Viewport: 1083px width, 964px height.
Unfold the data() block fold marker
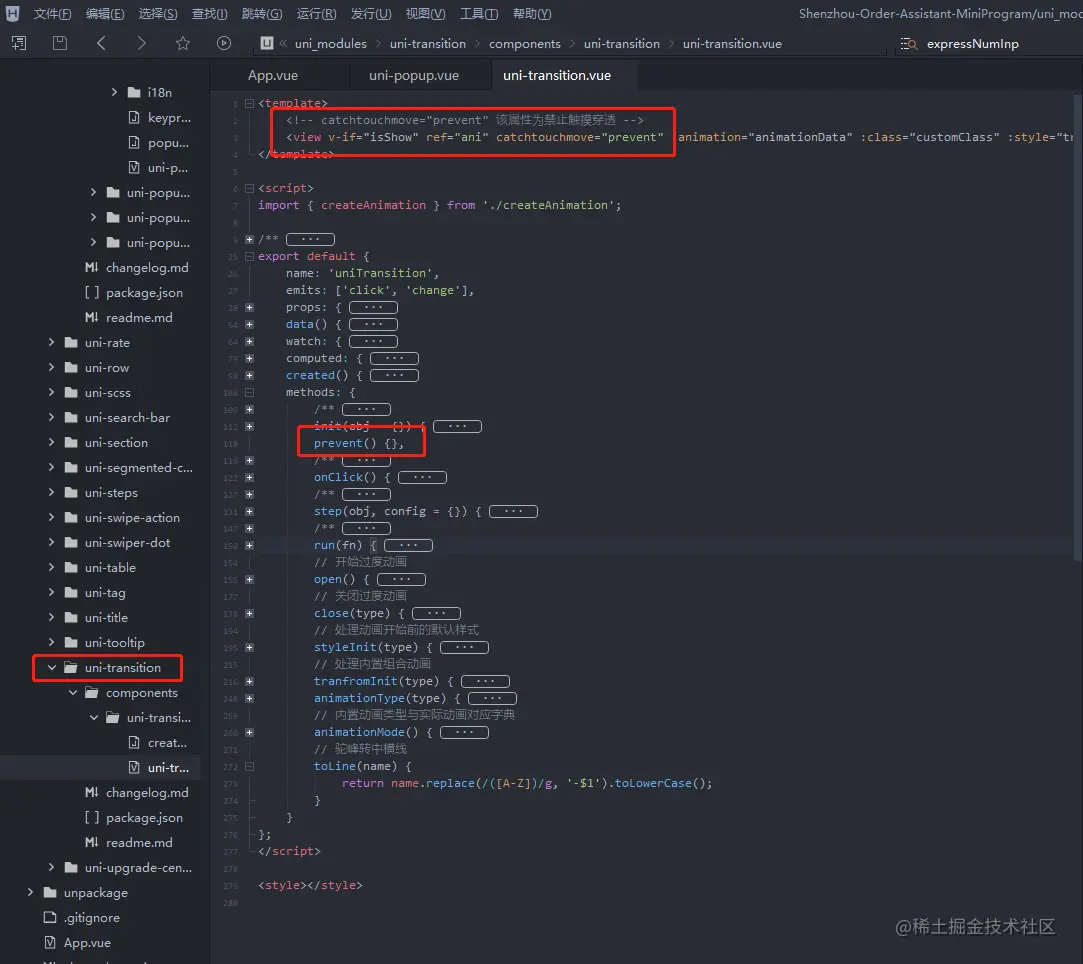[x=249, y=324]
